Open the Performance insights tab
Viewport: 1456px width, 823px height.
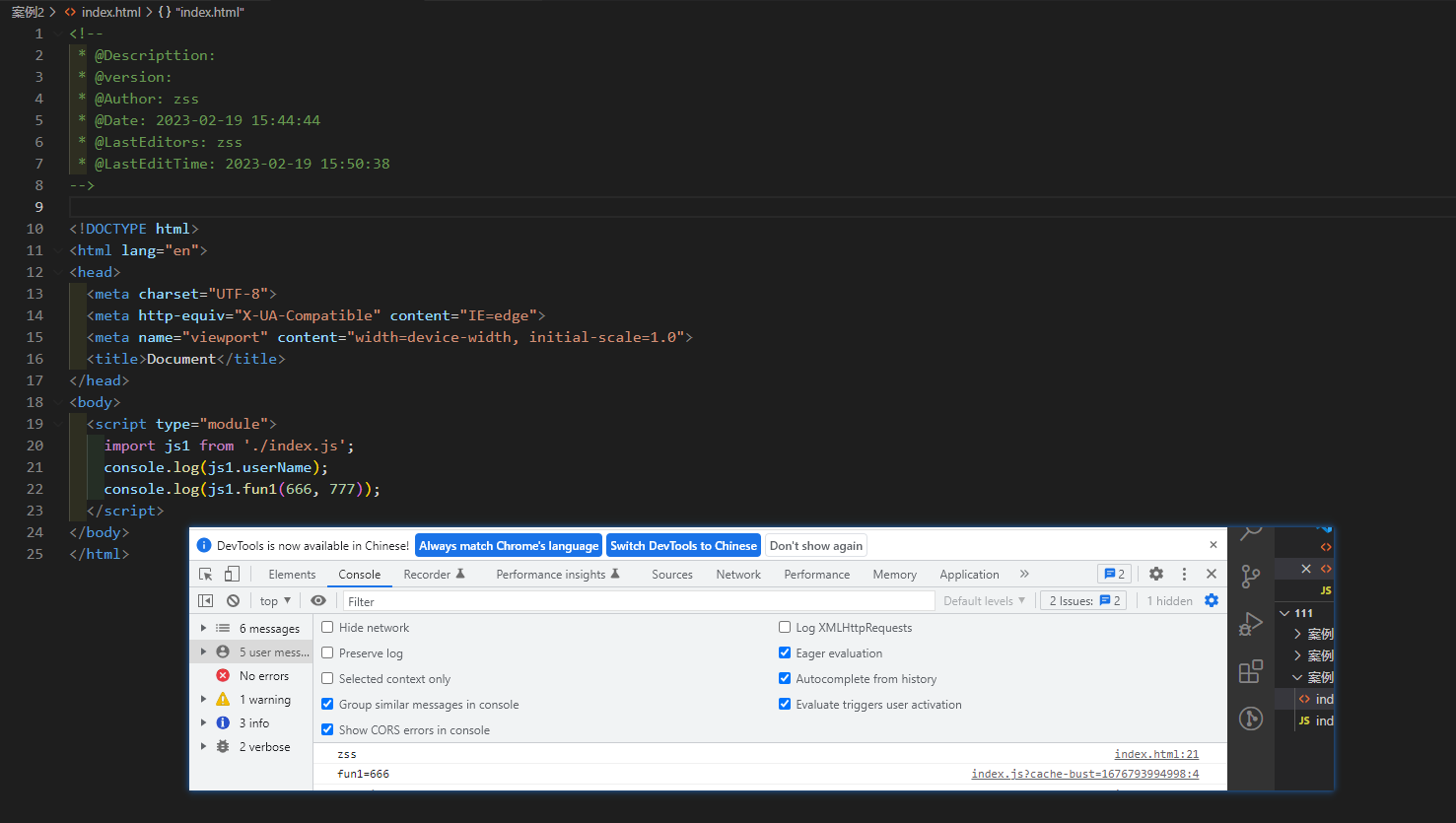coord(558,574)
